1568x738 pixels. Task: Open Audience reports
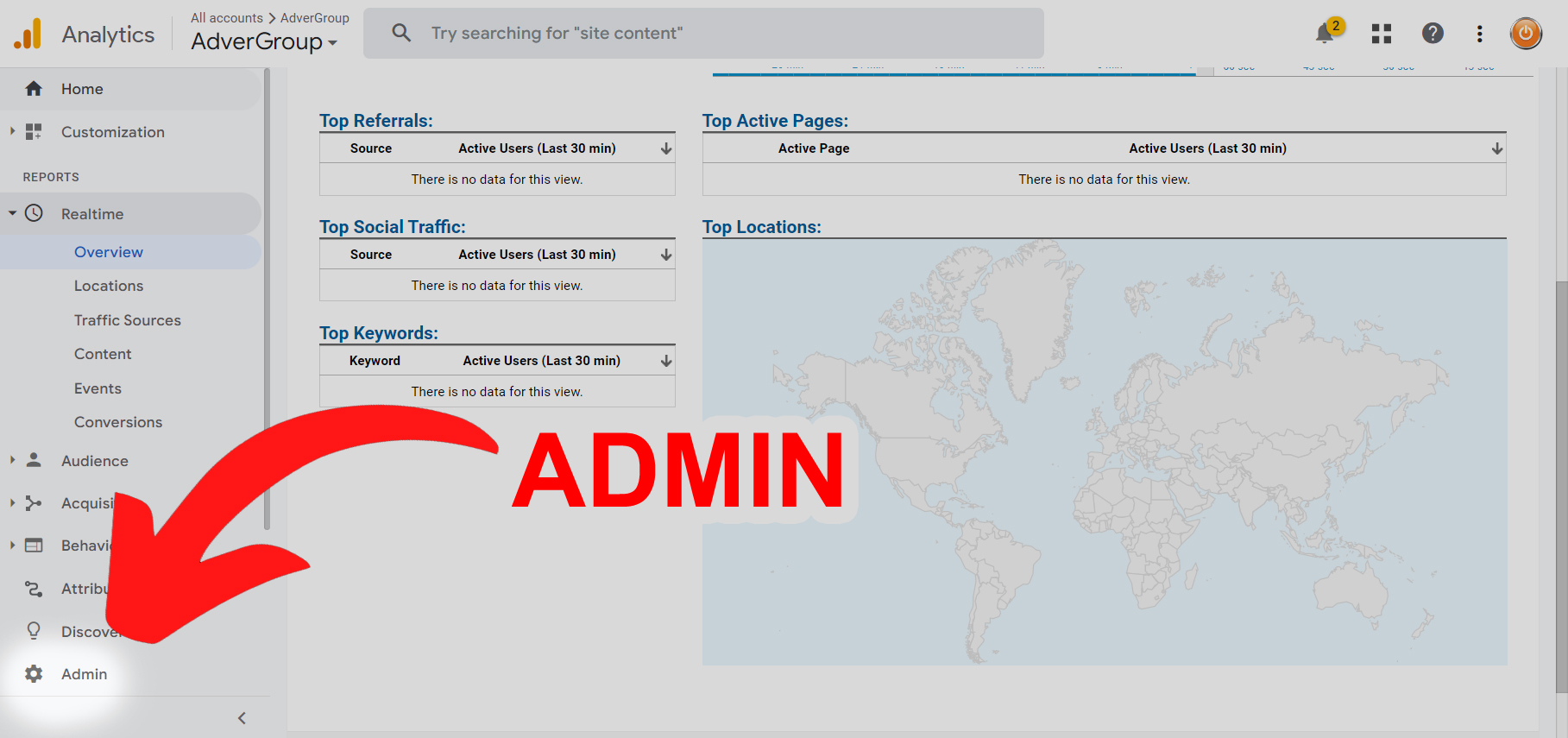click(95, 461)
